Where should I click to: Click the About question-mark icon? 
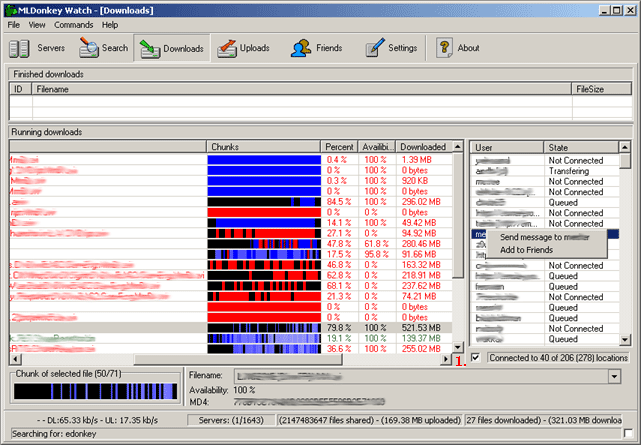(x=445, y=48)
